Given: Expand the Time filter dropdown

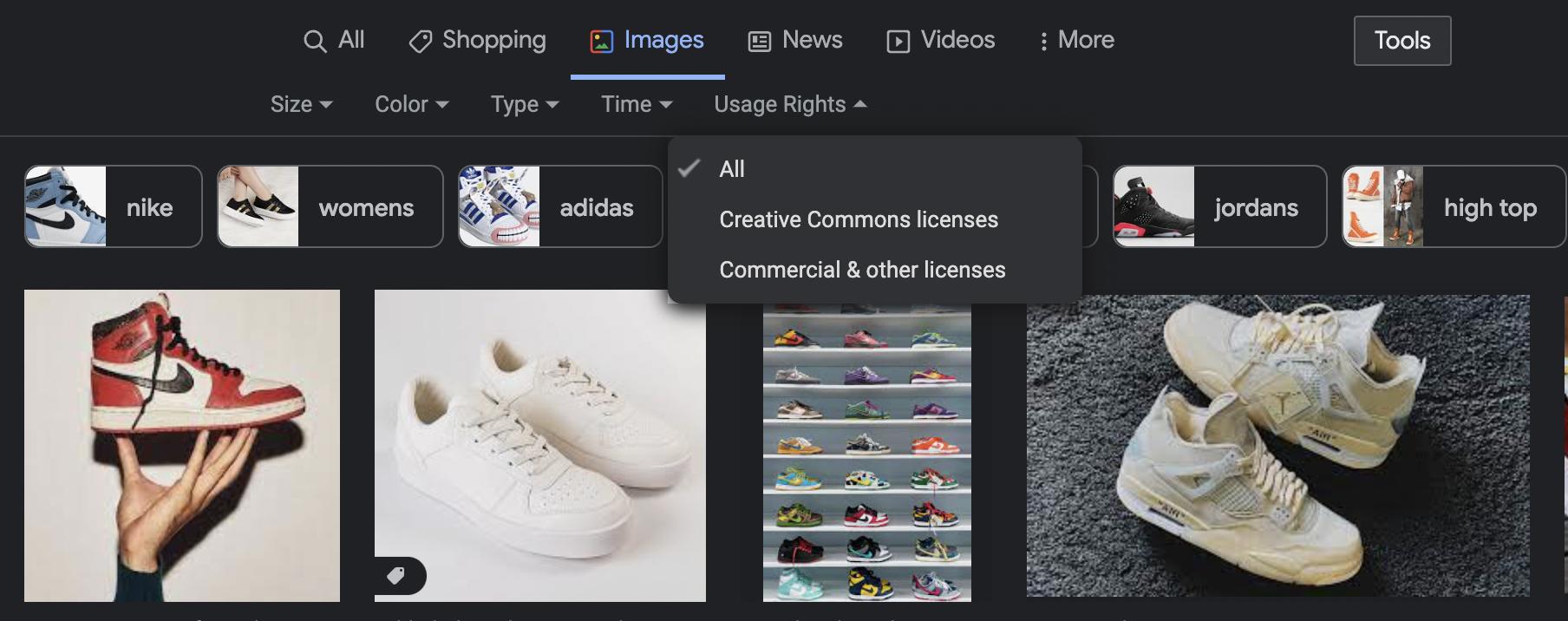Looking at the screenshot, I should [x=637, y=104].
